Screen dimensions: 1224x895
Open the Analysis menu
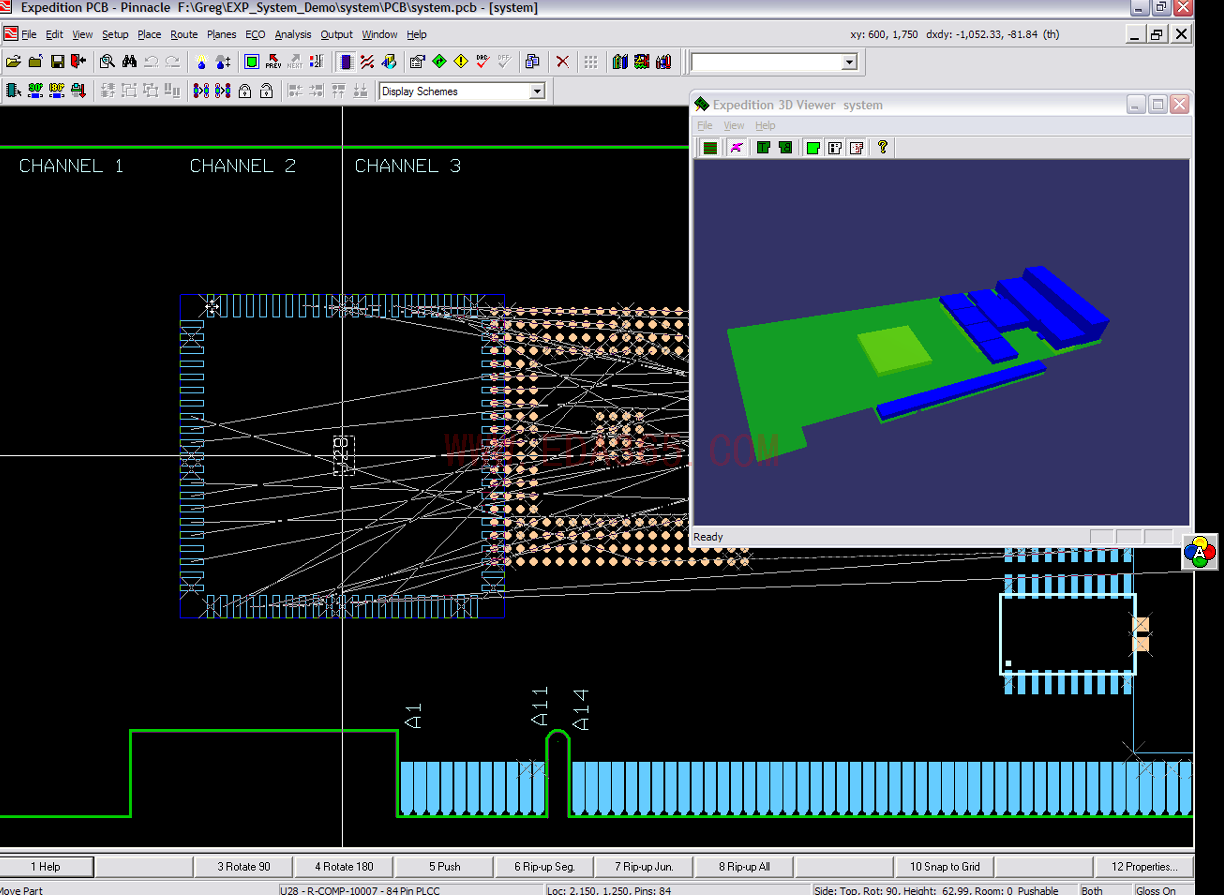293,34
